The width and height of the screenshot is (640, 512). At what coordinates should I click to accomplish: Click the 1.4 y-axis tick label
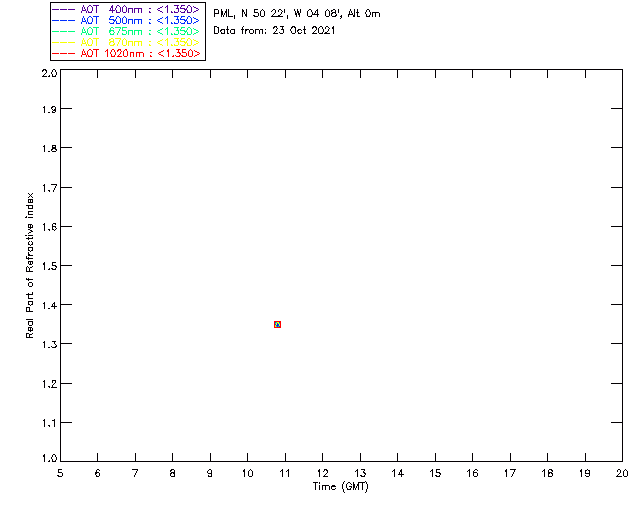pos(49,305)
